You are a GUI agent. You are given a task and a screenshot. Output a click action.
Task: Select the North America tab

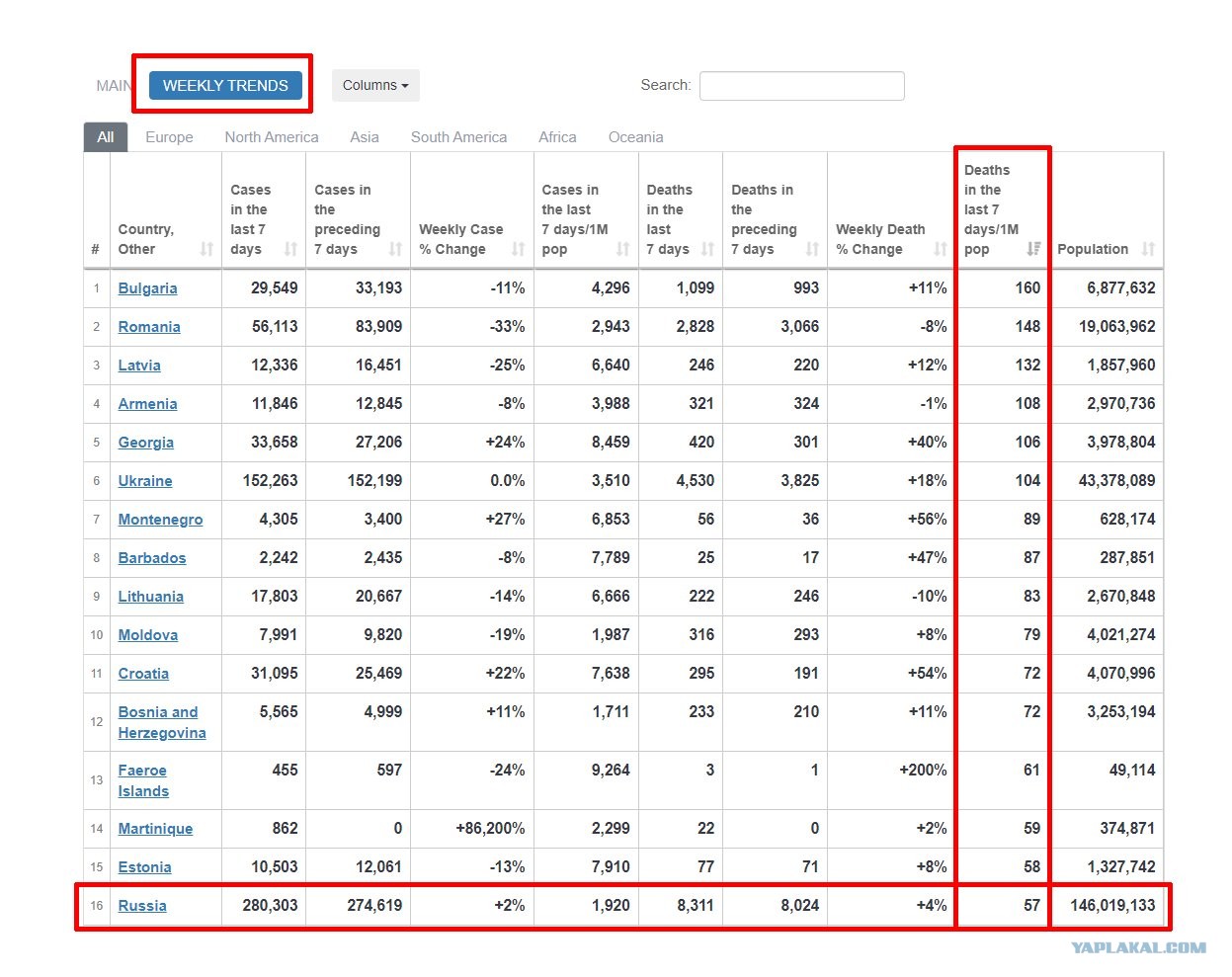coord(272,137)
